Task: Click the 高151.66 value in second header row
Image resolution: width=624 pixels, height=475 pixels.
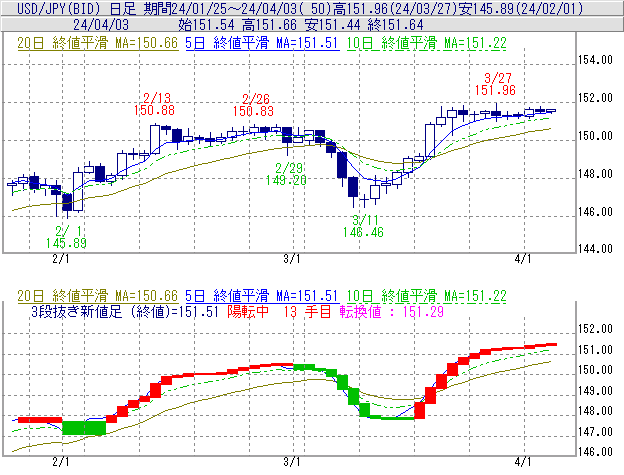Action: [x=269, y=25]
